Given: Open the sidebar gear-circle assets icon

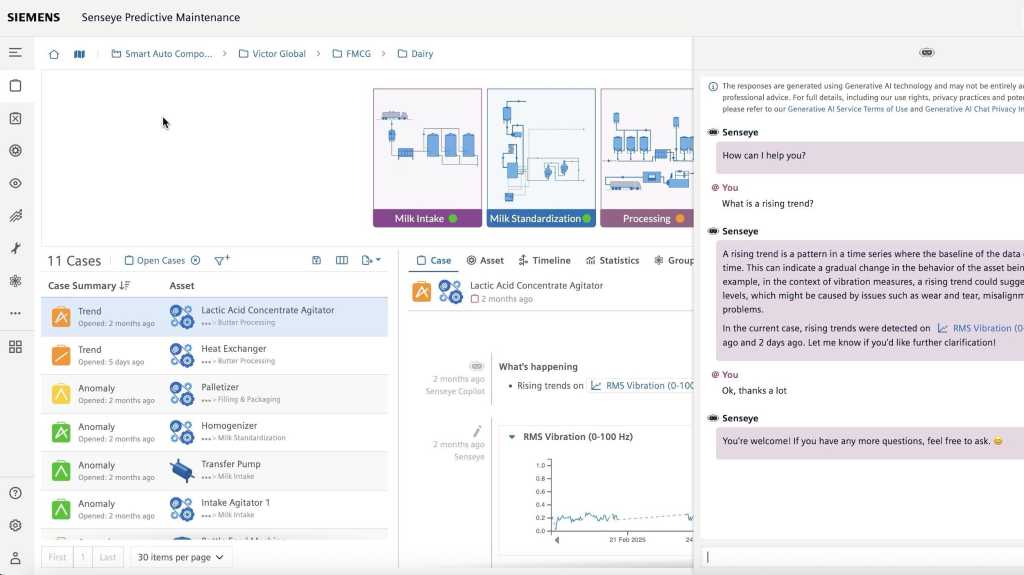Looking at the screenshot, I should (15, 151).
